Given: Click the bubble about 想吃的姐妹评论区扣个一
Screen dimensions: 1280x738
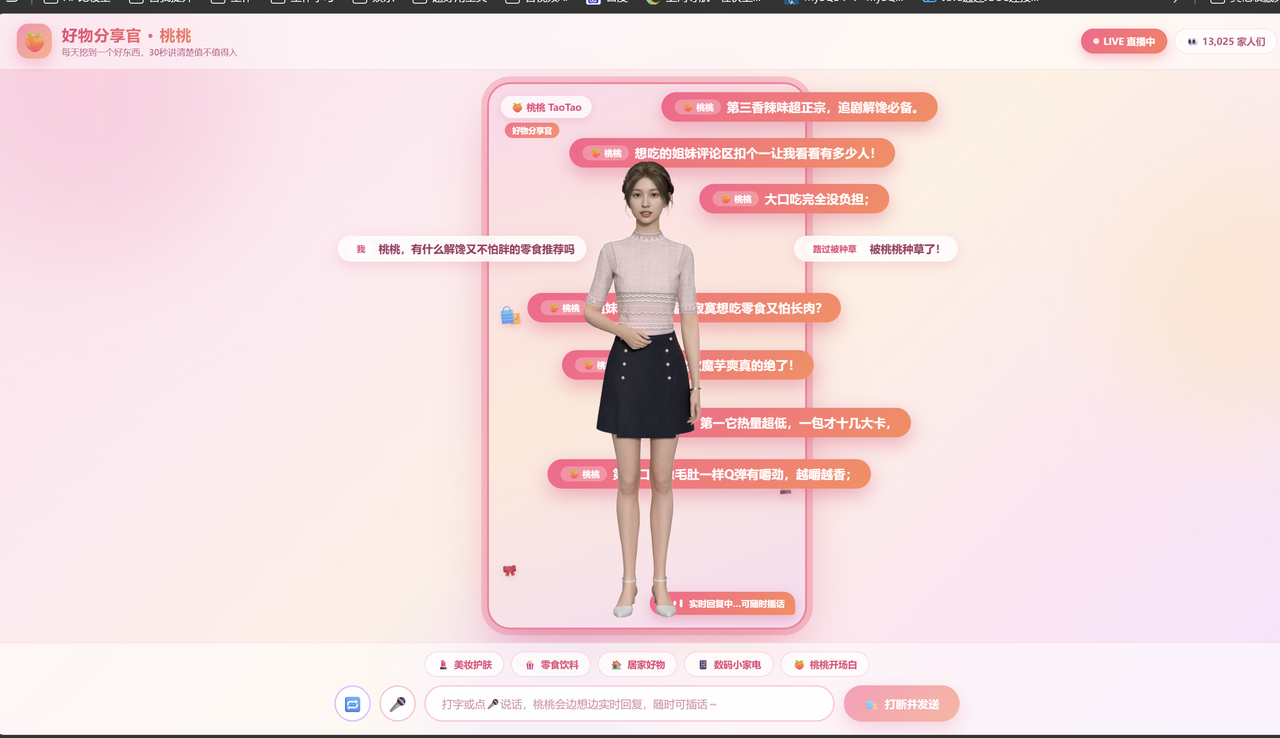Looking at the screenshot, I should 732,153.
